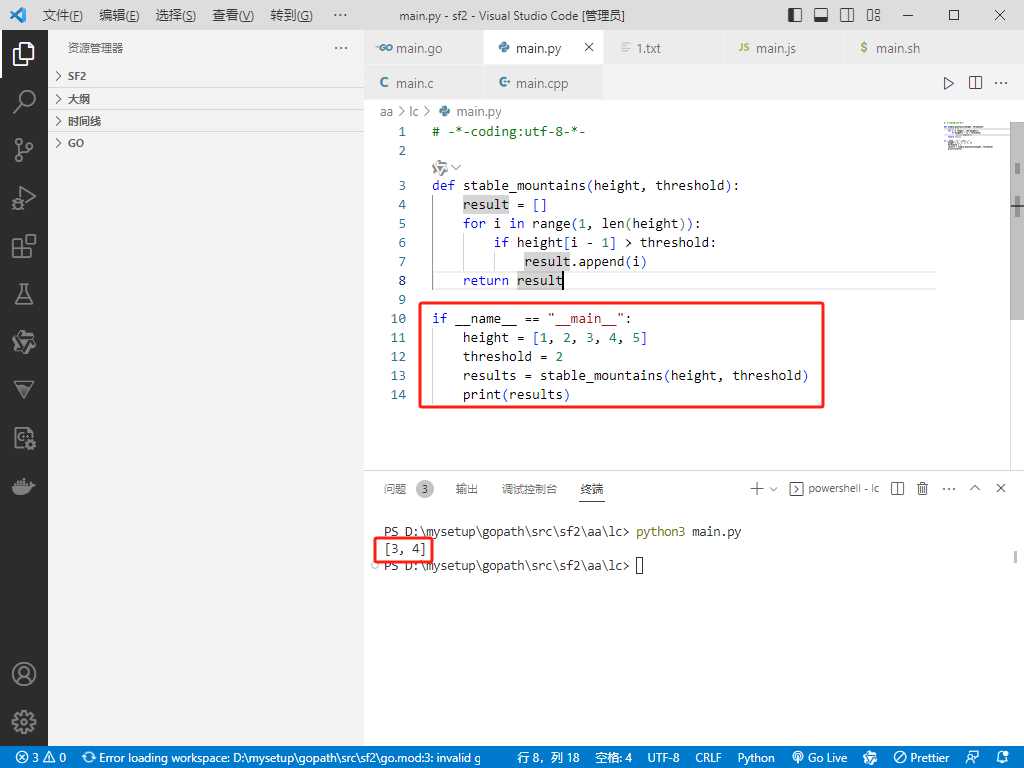Change indentation via 空格: 4 status item
The image size is (1024, 768).
pyautogui.click(x=613, y=758)
